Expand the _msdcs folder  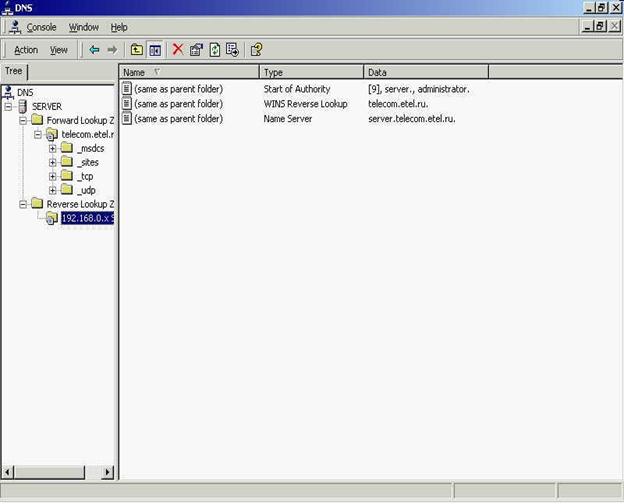click(x=52, y=148)
